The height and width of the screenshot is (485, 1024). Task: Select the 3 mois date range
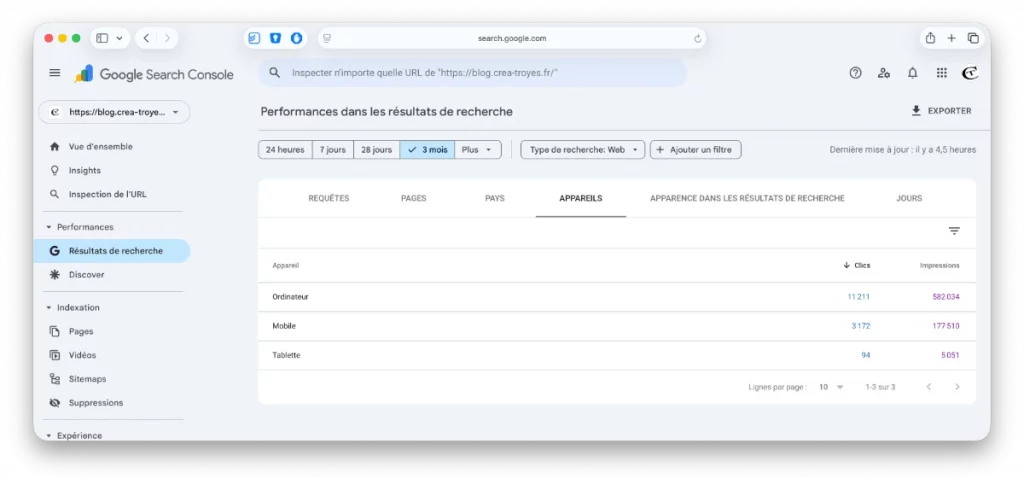coord(427,149)
